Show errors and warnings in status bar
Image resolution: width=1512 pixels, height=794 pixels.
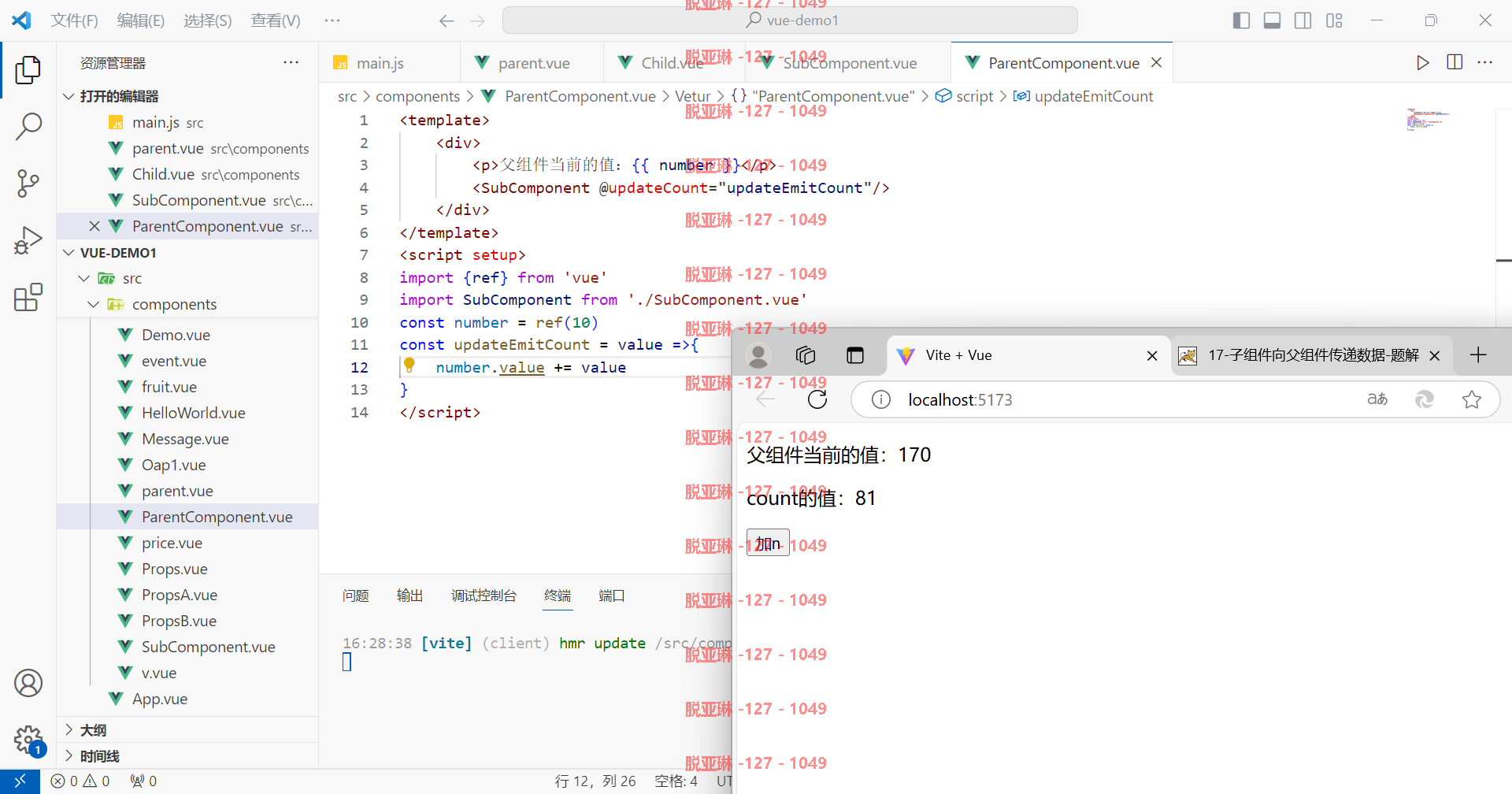point(80,781)
